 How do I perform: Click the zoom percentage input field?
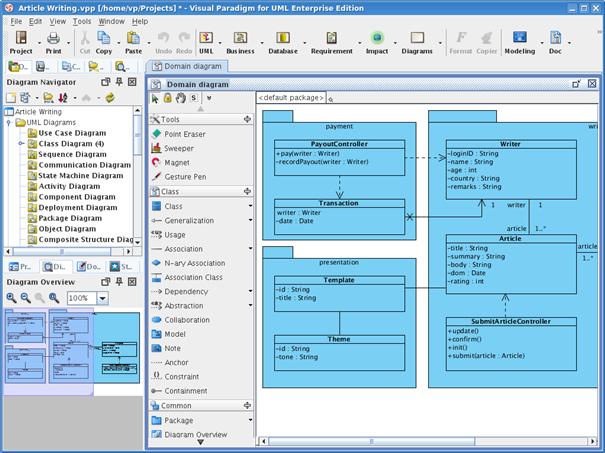click(x=81, y=298)
